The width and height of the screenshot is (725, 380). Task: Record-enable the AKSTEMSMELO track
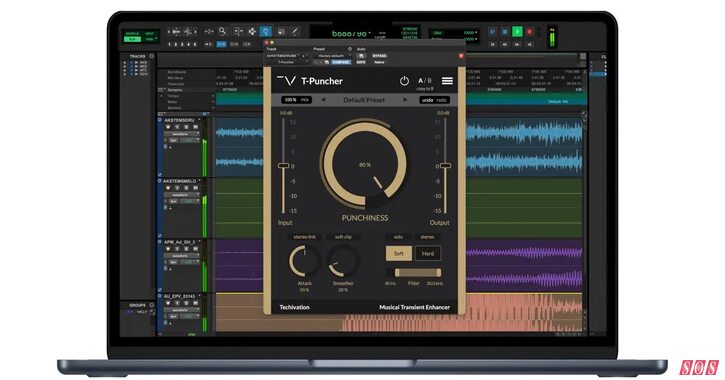click(x=168, y=188)
